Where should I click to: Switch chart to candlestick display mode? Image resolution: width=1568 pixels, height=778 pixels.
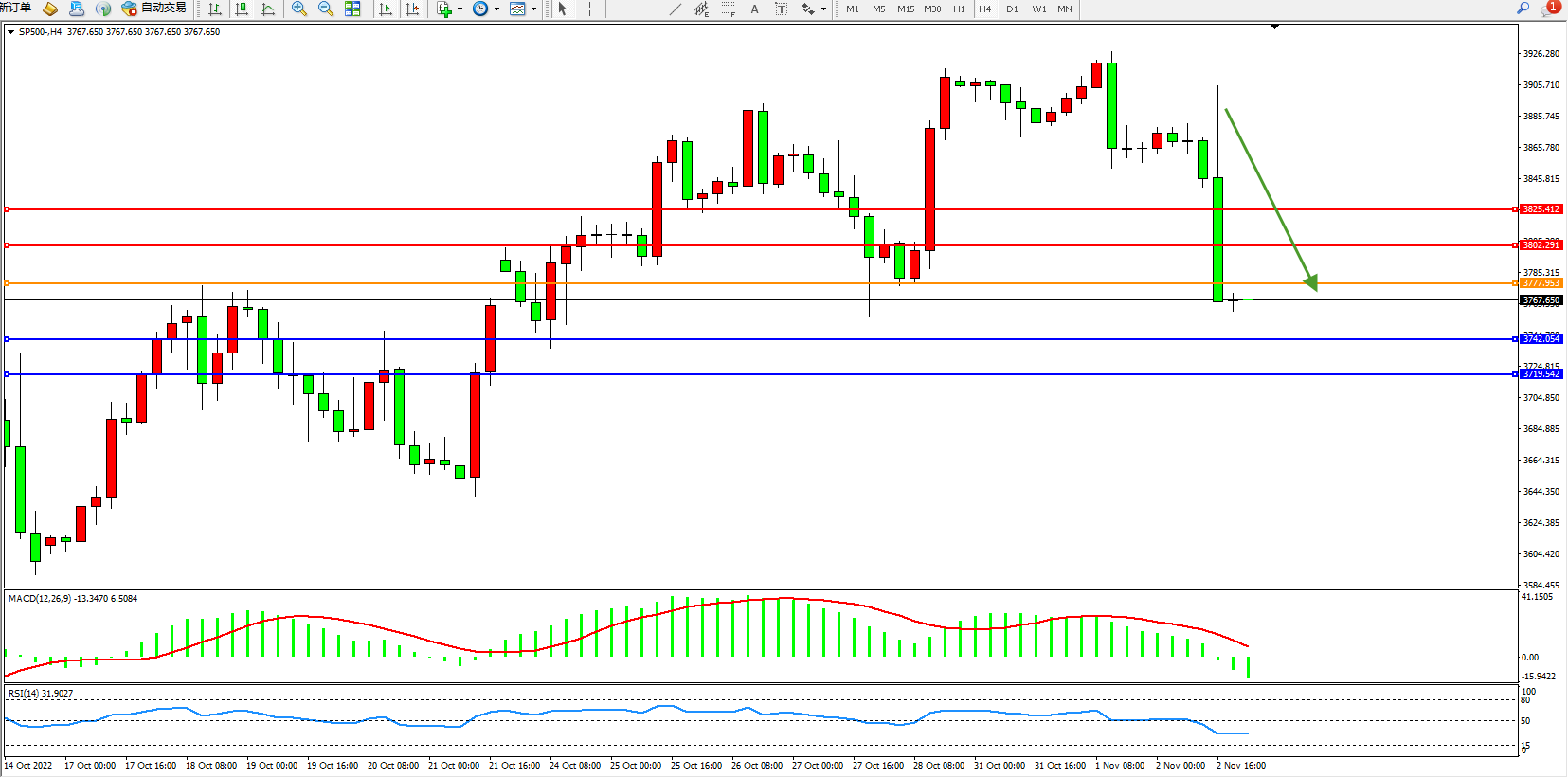[242, 9]
